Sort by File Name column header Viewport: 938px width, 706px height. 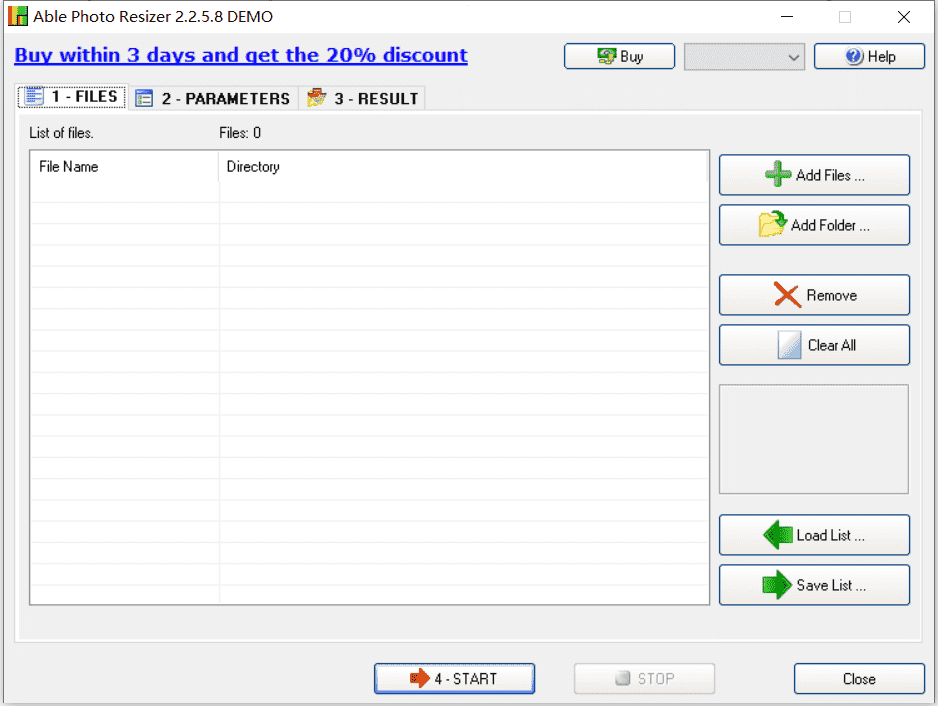124,167
